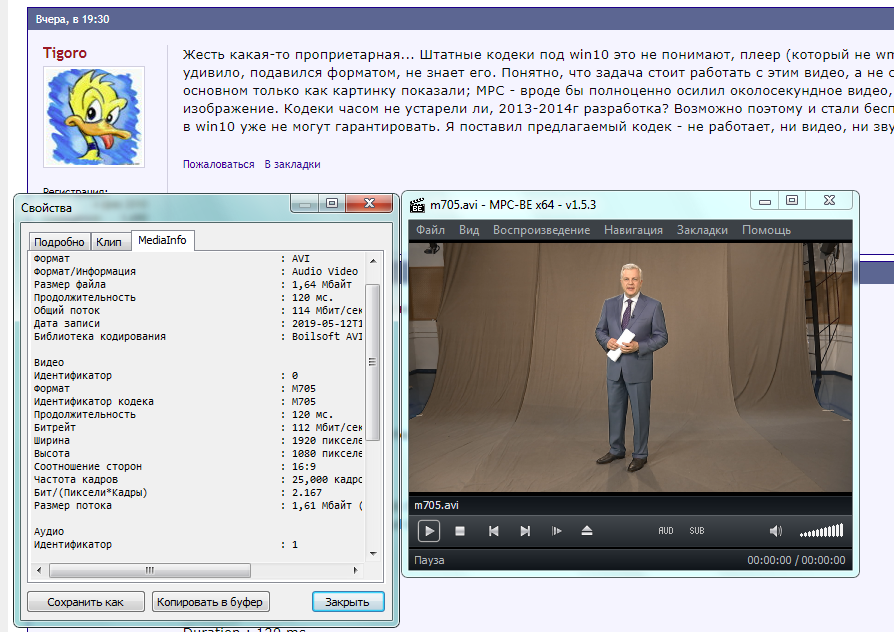This screenshot has width=894, height=632.
Task: Click the Копировать в буфер button
Action: pyautogui.click(x=211, y=602)
